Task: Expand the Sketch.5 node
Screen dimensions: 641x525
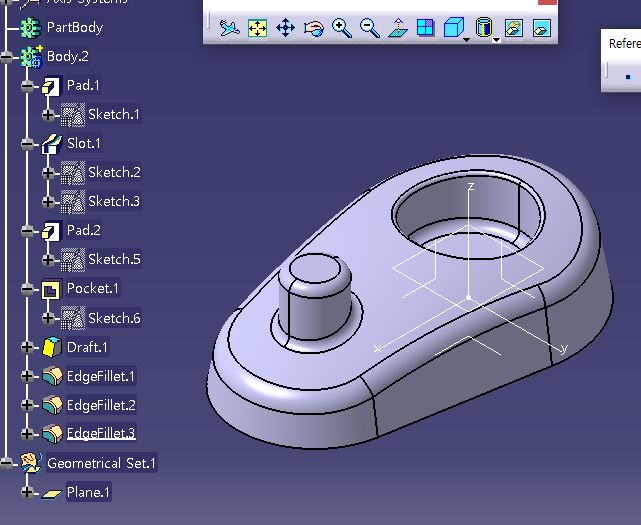Action: [x=48, y=260]
